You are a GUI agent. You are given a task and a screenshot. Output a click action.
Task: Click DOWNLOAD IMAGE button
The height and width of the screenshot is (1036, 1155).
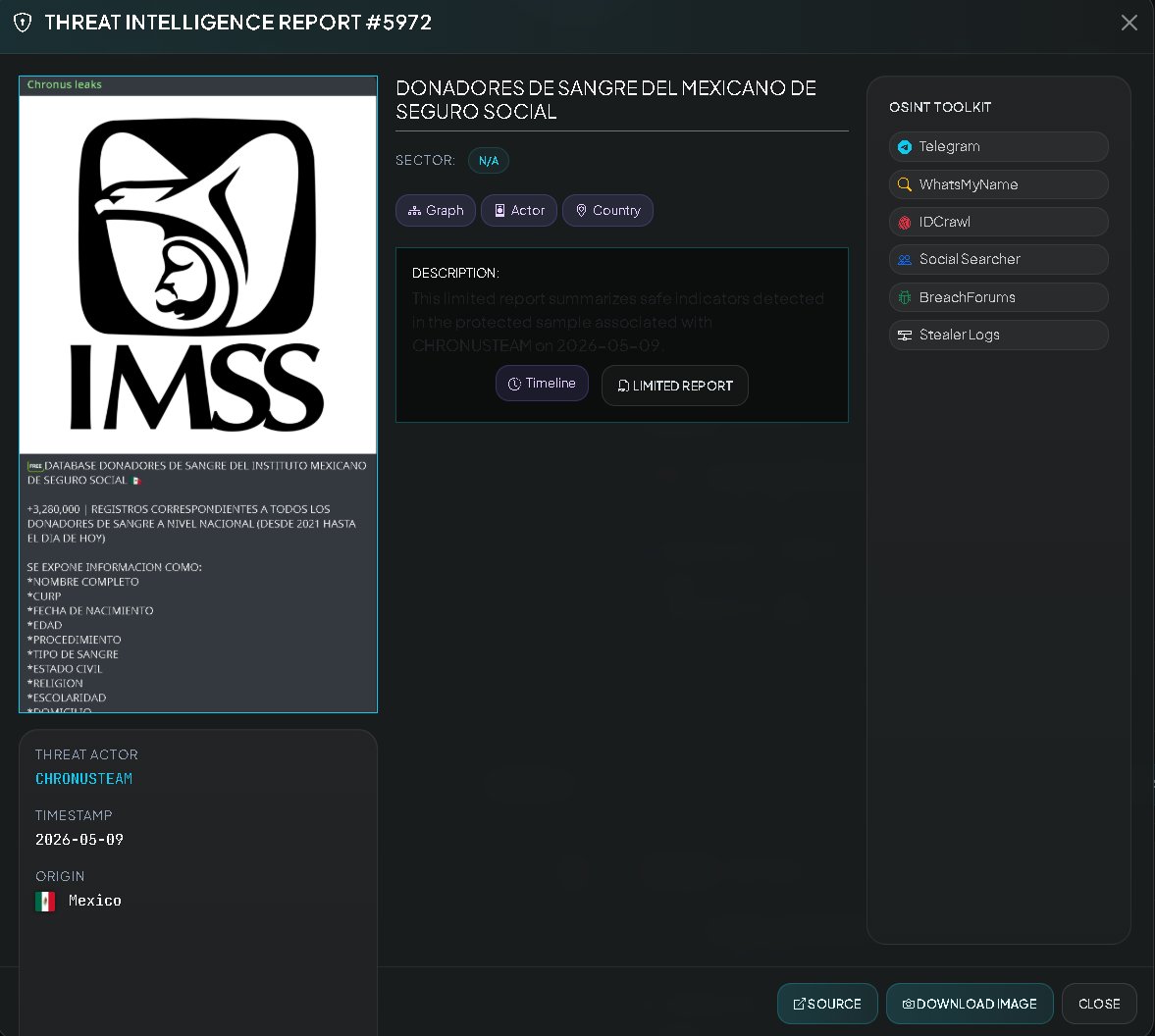click(970, 1004)
